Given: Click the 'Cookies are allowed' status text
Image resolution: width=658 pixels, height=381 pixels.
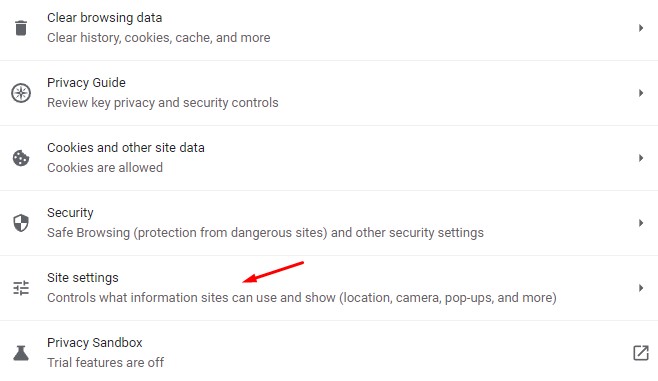Looking at the screenshot, I should click(105, 167).
